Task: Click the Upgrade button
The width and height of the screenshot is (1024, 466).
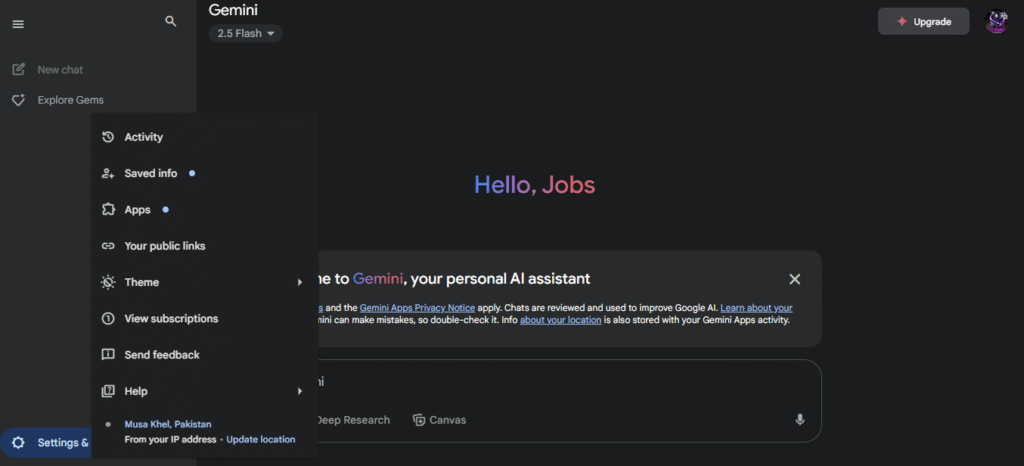Action: 923,22
